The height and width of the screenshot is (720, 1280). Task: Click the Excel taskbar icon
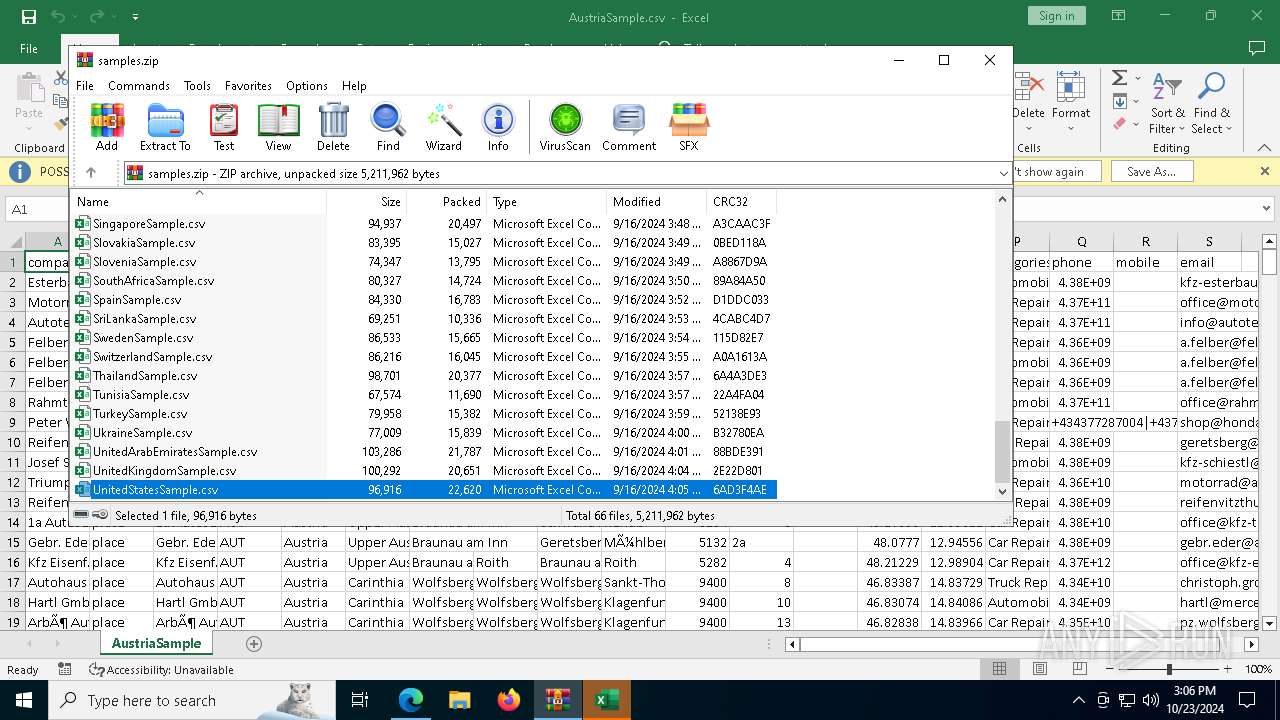[606, 700]
